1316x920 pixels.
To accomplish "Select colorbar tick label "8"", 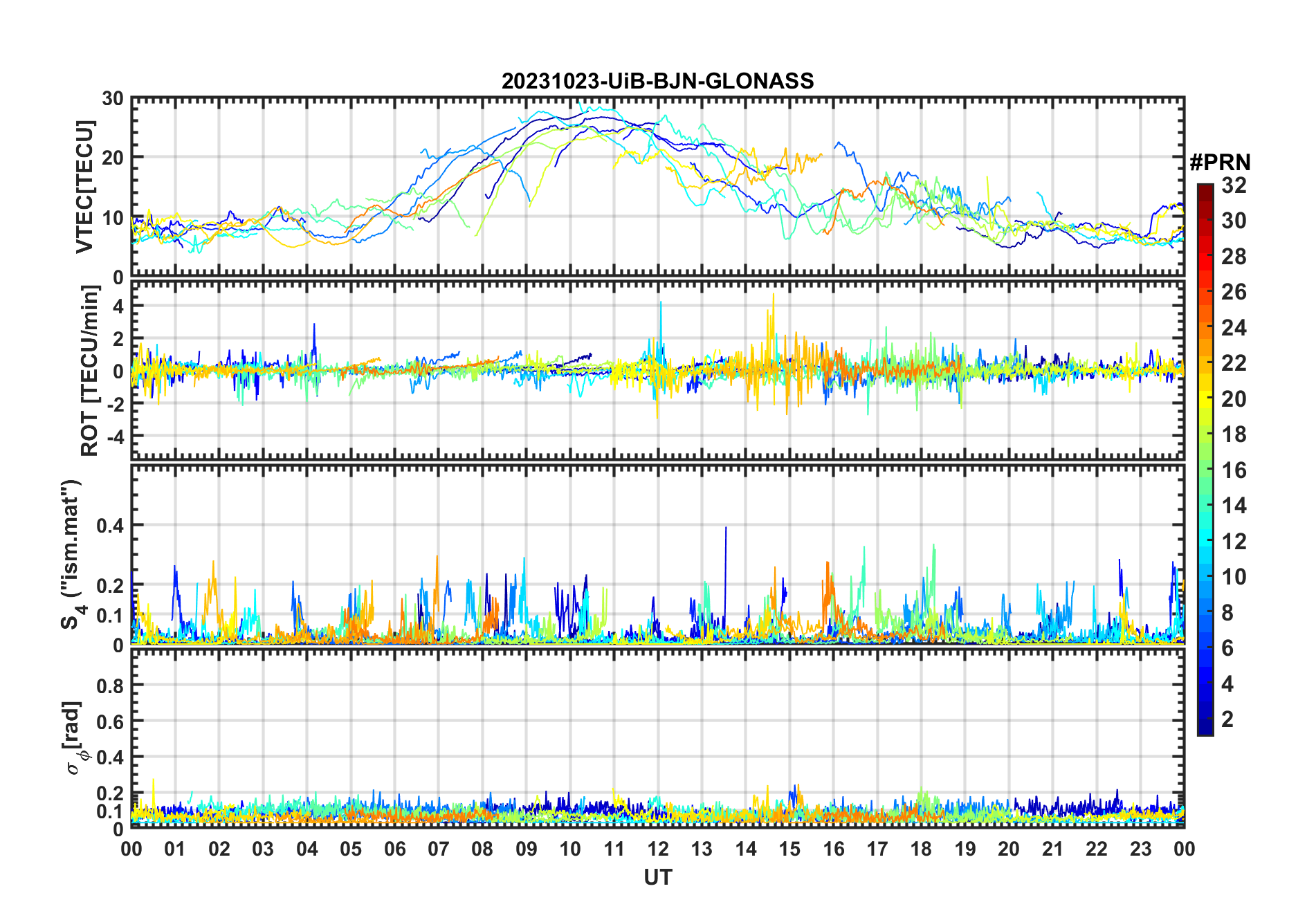I will coord(1227,613).
